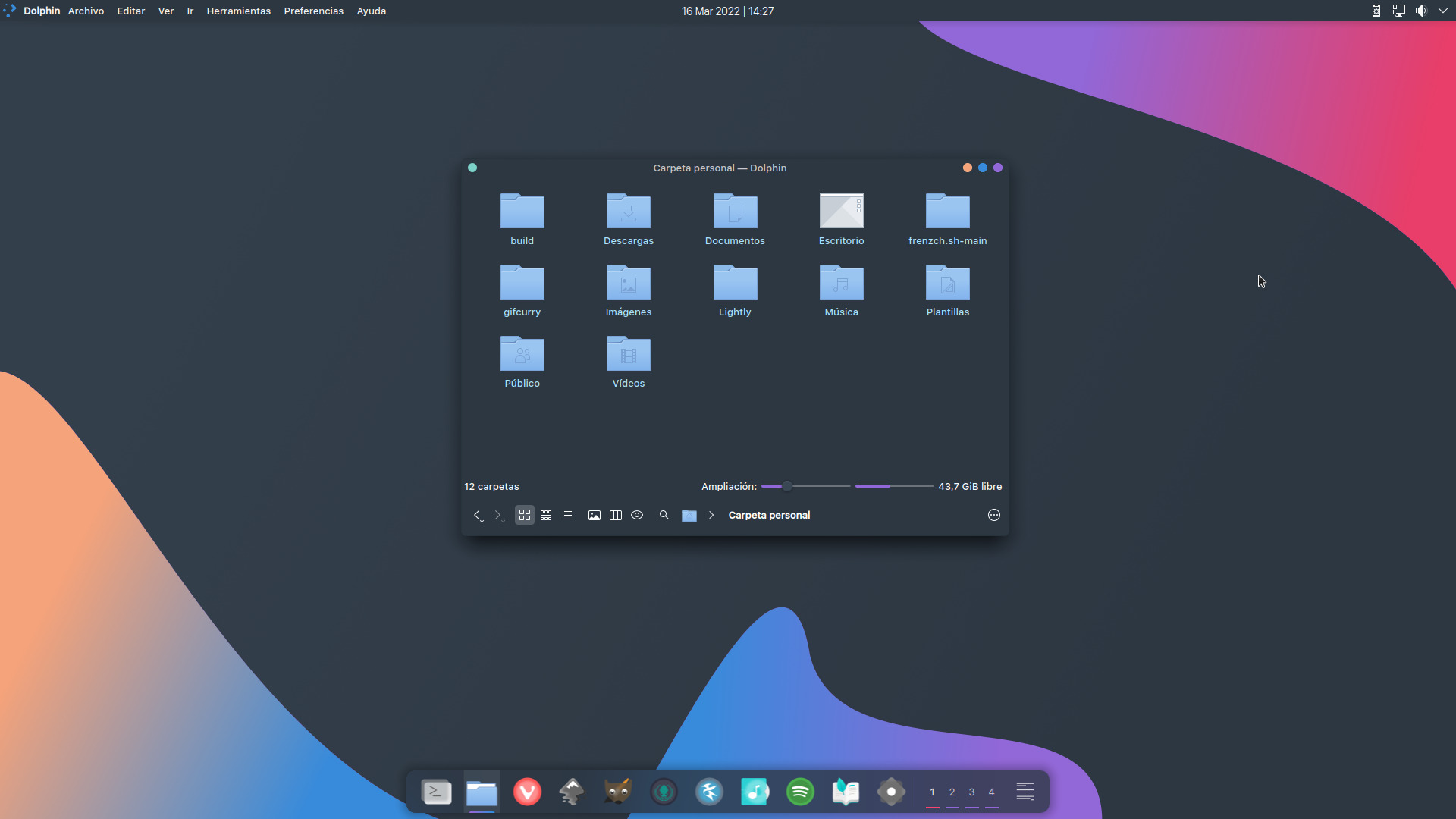
Task: Go back using the back arrow
Action: pos(478,516)
